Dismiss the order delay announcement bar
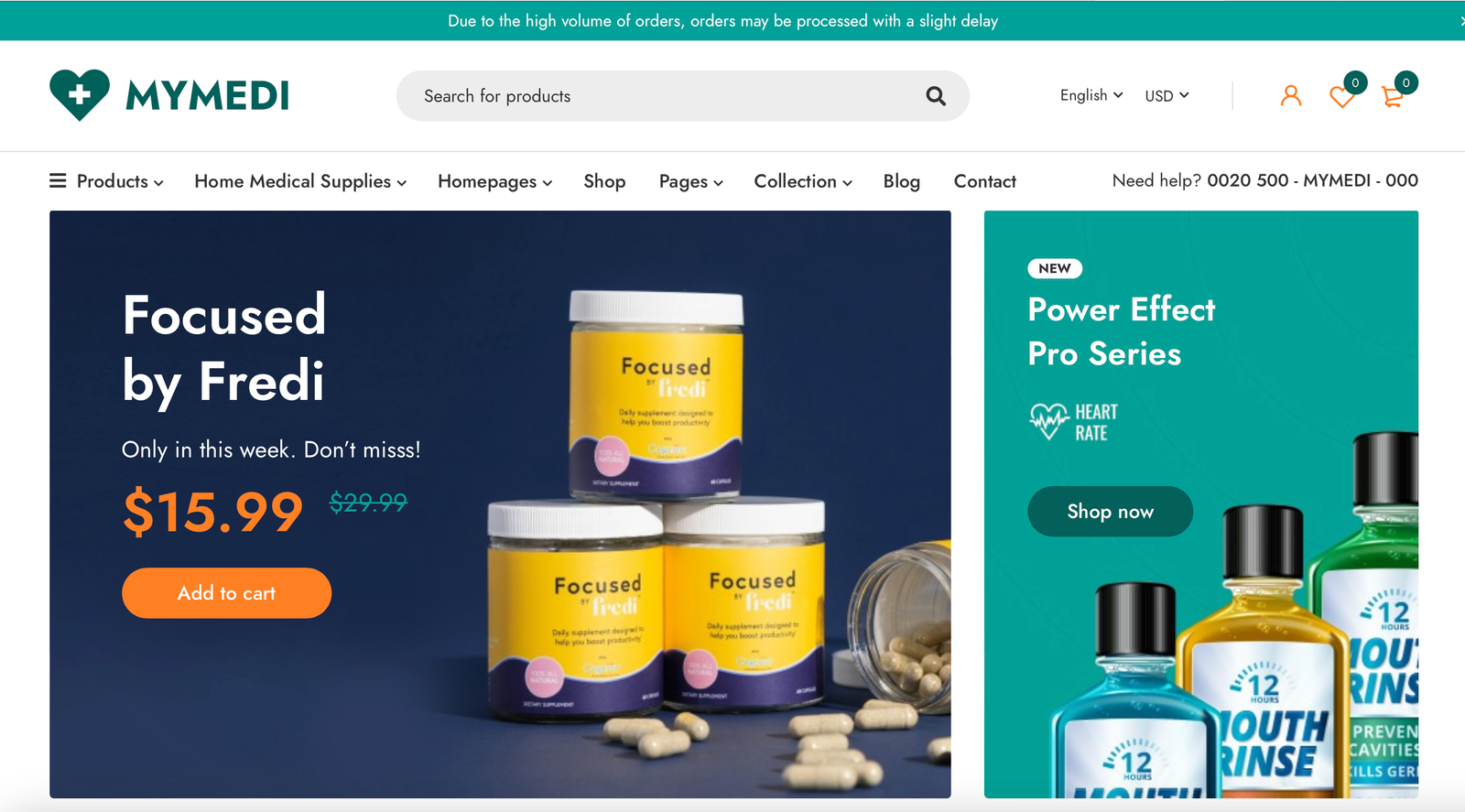The width and height of the screenshot is (1465, 812). (x=1461, y=20)
